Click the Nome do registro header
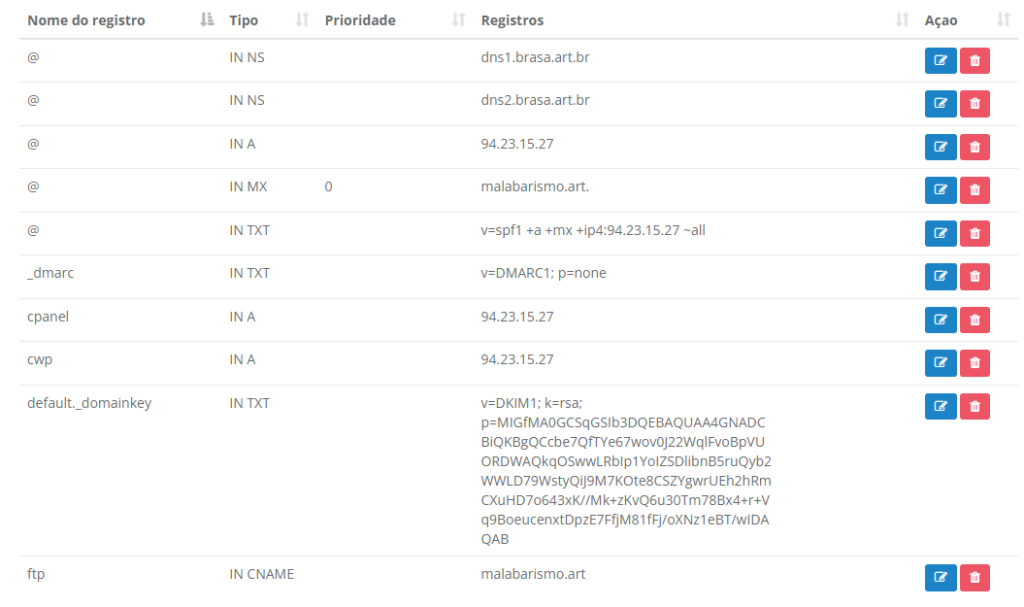Viewport: 1024px width, 607px height. pyautogui.click(x=86, y=20)
